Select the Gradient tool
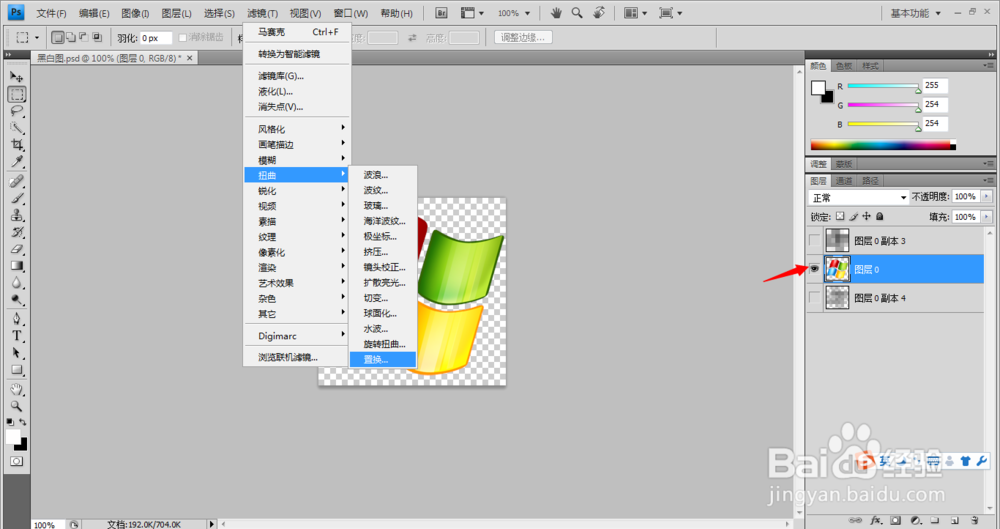The height and width of the screenshot is (529, 1000). 17,265
